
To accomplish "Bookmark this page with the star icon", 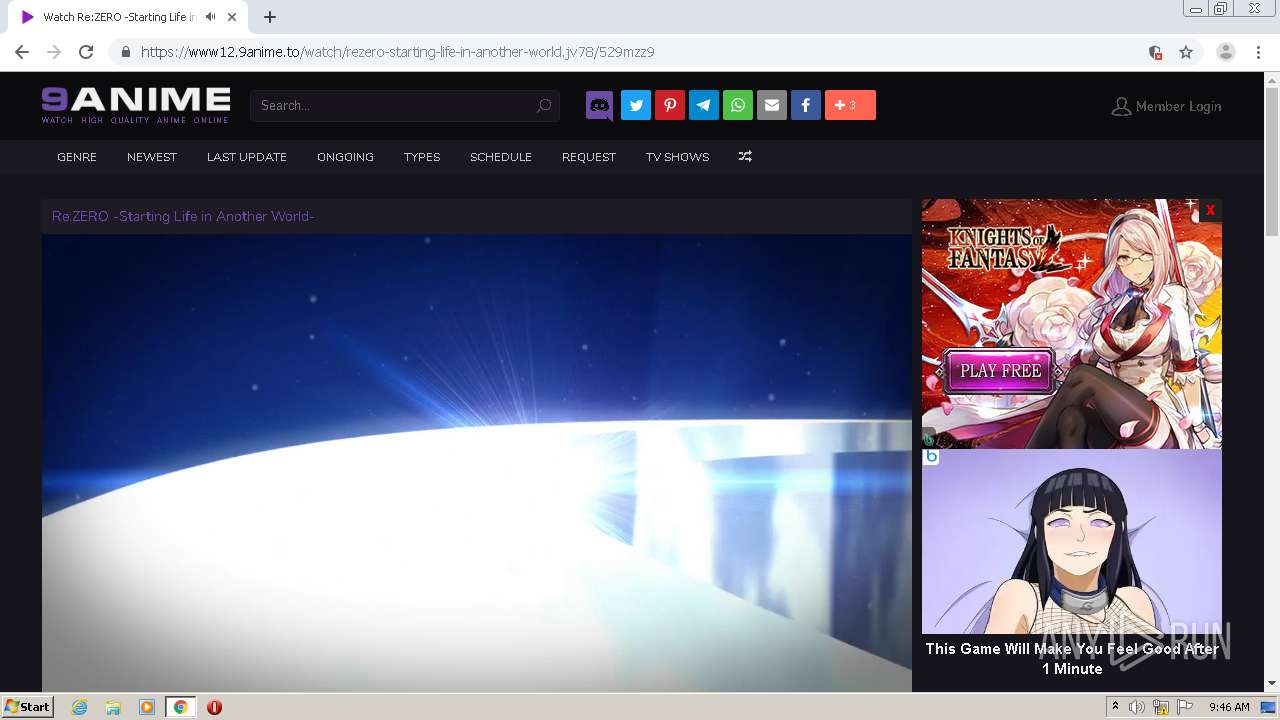I will click(x=1186, y=52).
